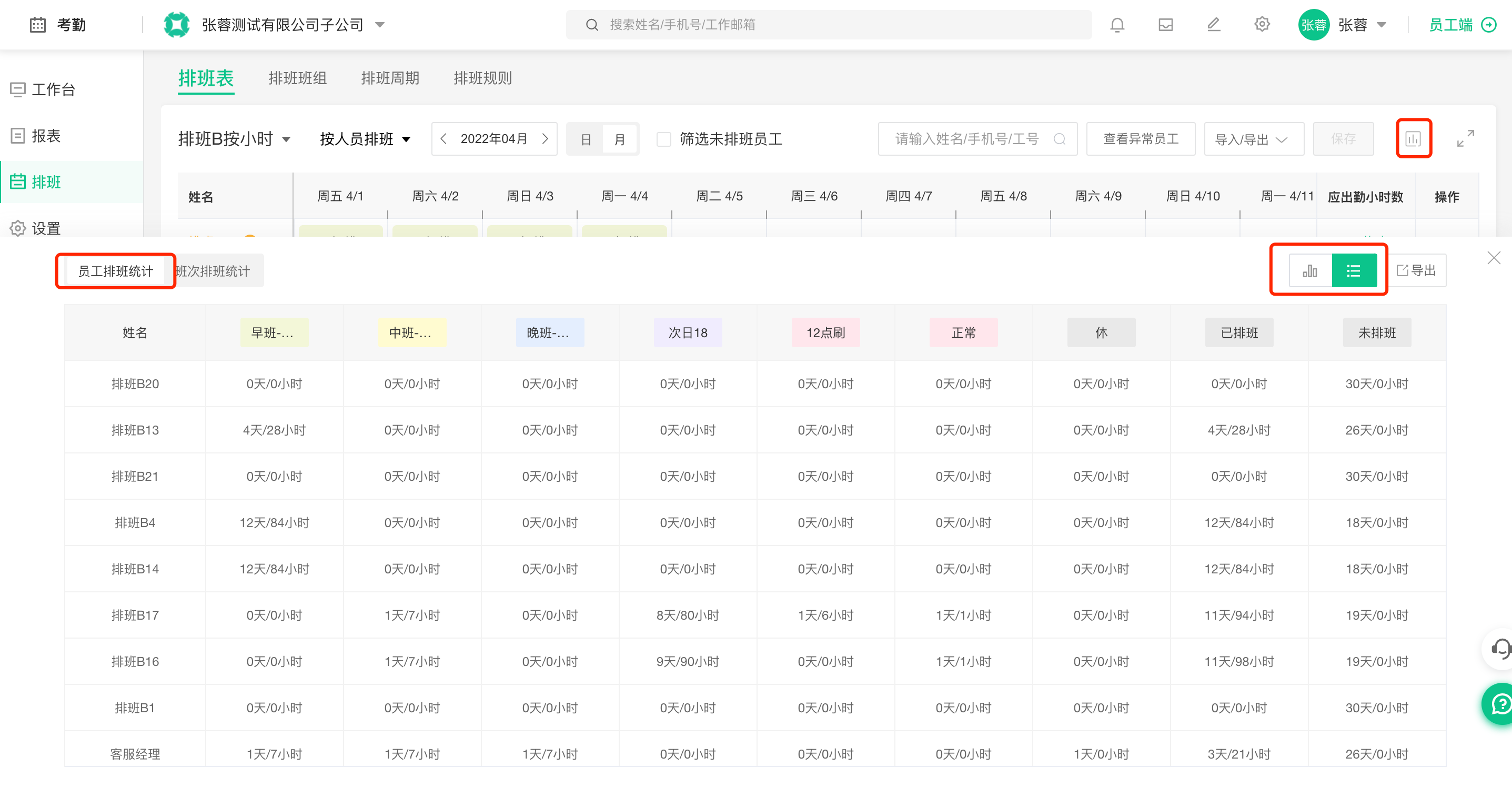Open the 导入/导出 dropdown

[x=1254, y=139]
